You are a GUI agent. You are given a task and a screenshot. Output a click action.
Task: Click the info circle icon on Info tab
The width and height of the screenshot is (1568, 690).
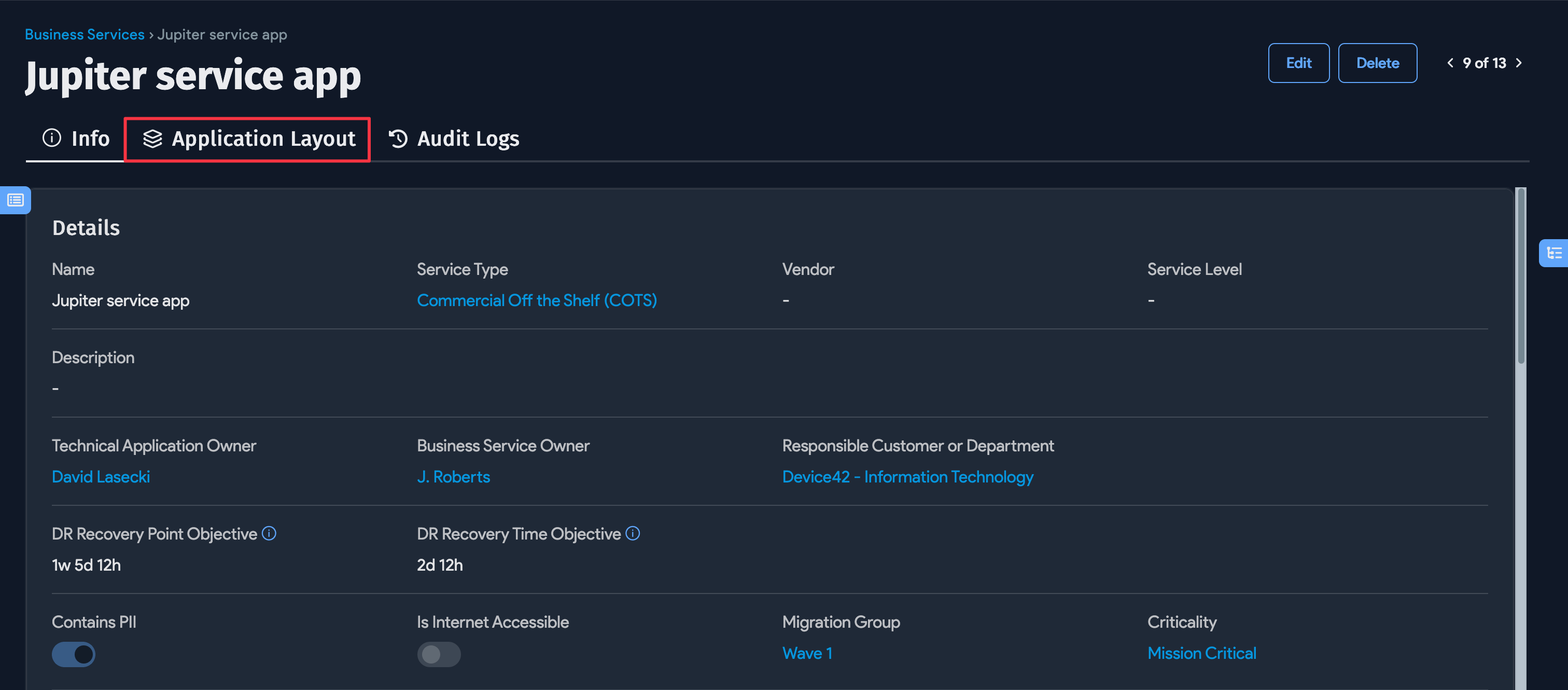click(51, 138)
